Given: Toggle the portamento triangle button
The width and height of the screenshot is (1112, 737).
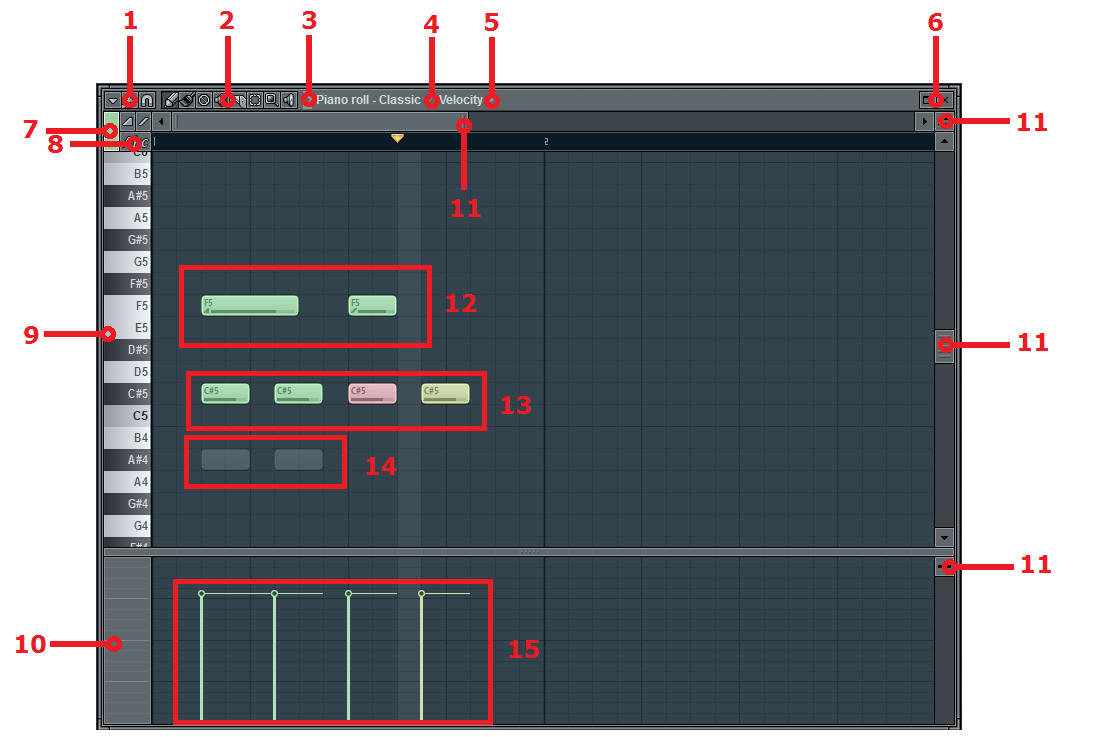Looking at the screenshot, I should [128, 121].
